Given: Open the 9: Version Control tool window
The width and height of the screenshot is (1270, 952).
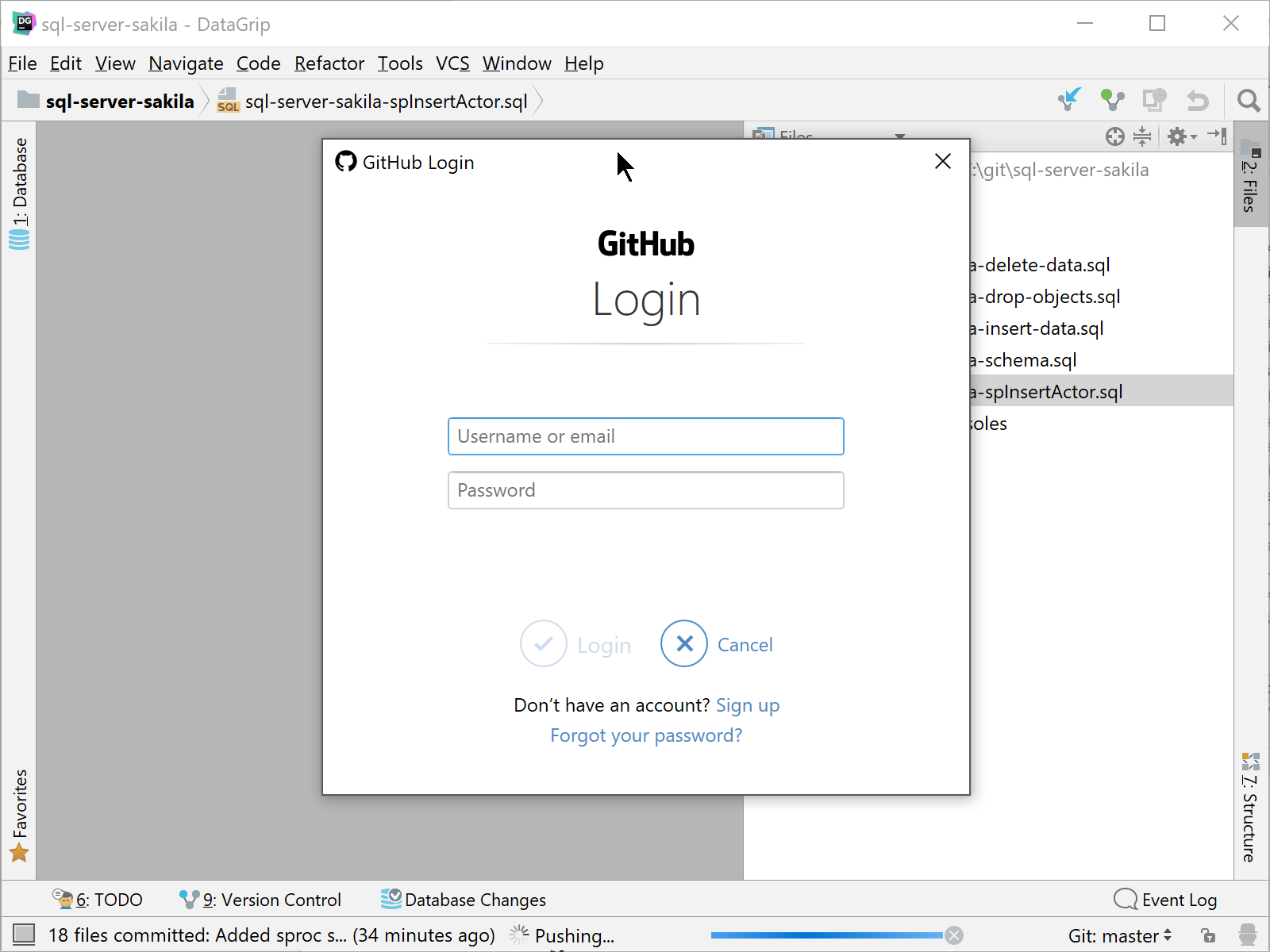Looking at the screenshot, I should [260, 900].
